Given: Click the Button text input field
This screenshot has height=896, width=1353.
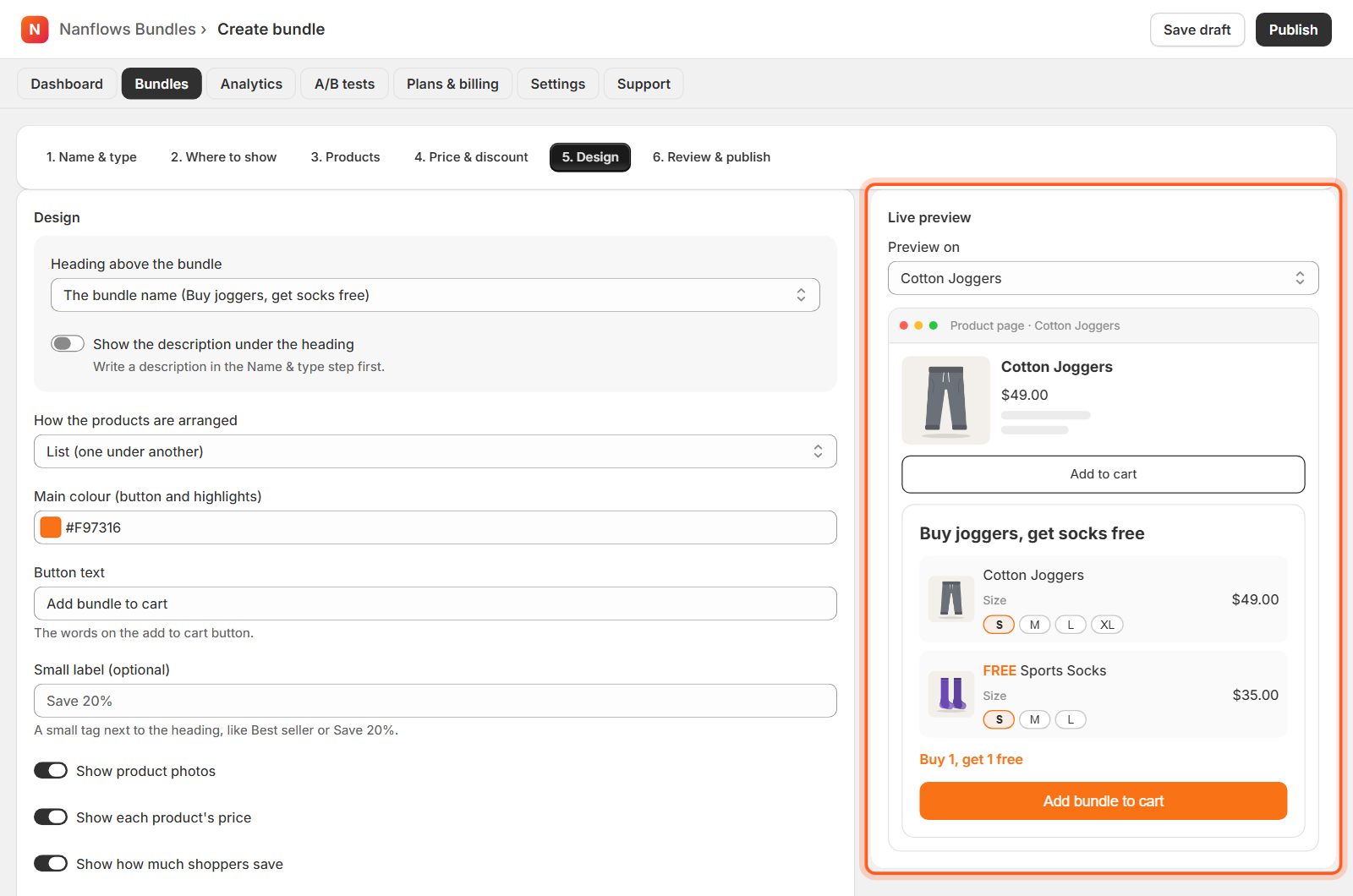Looking at the screenshot, I should point(435,604).
